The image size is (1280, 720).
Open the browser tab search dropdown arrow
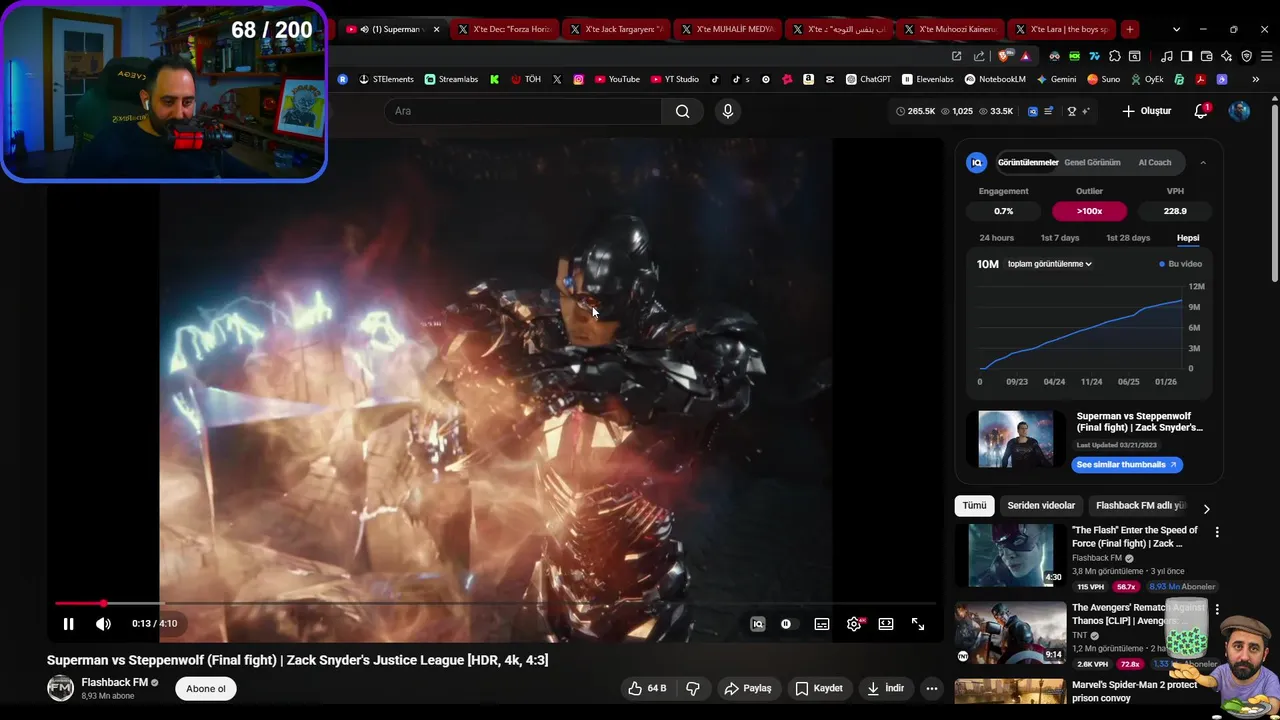coord(1176,29)
